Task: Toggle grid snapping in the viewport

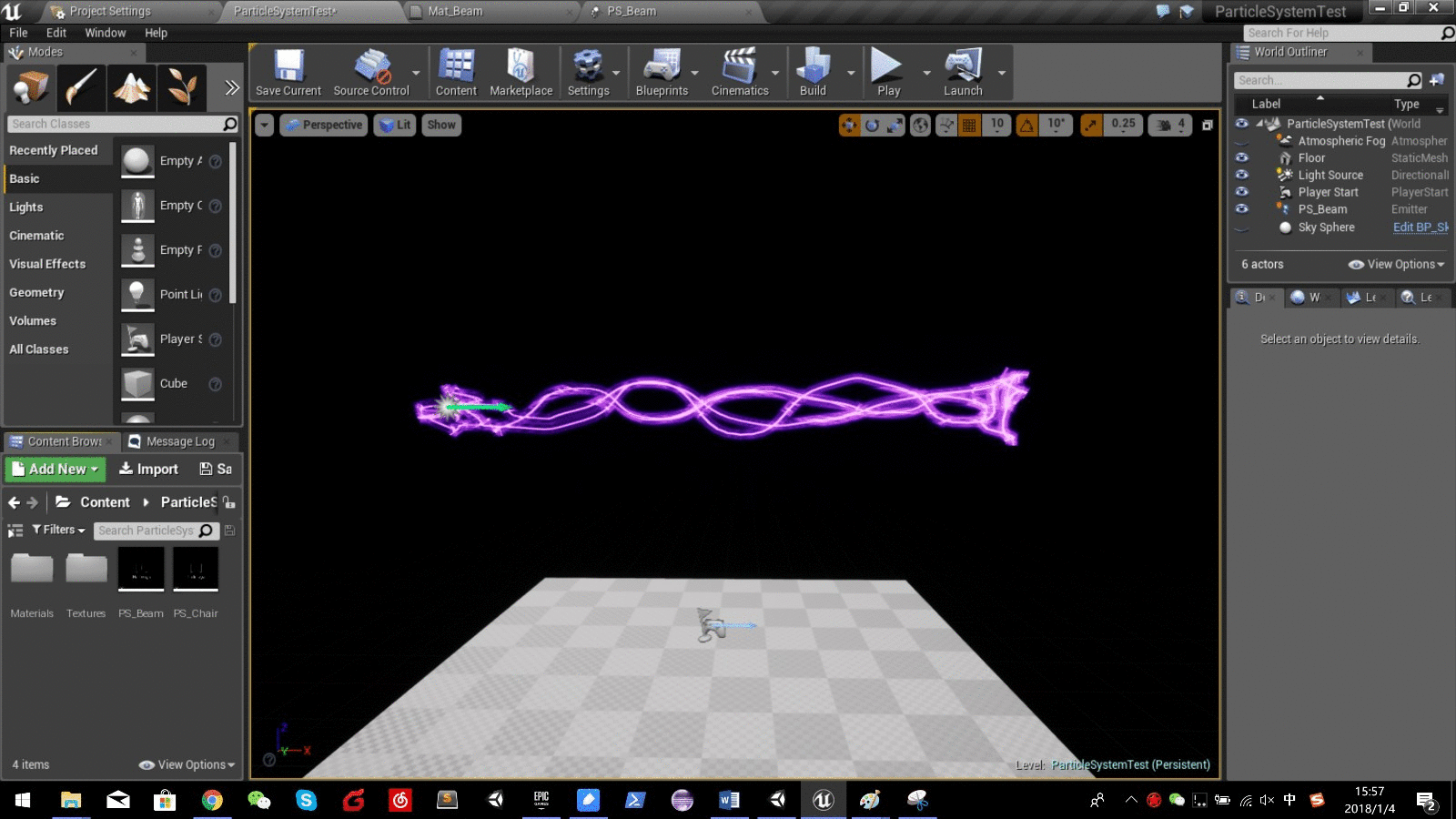Action: [x=970, y=126]
